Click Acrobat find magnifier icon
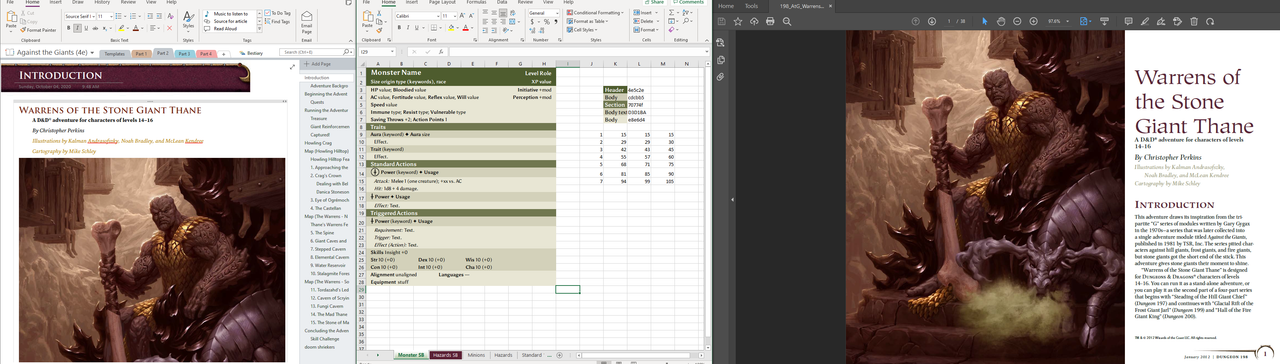 787,21
